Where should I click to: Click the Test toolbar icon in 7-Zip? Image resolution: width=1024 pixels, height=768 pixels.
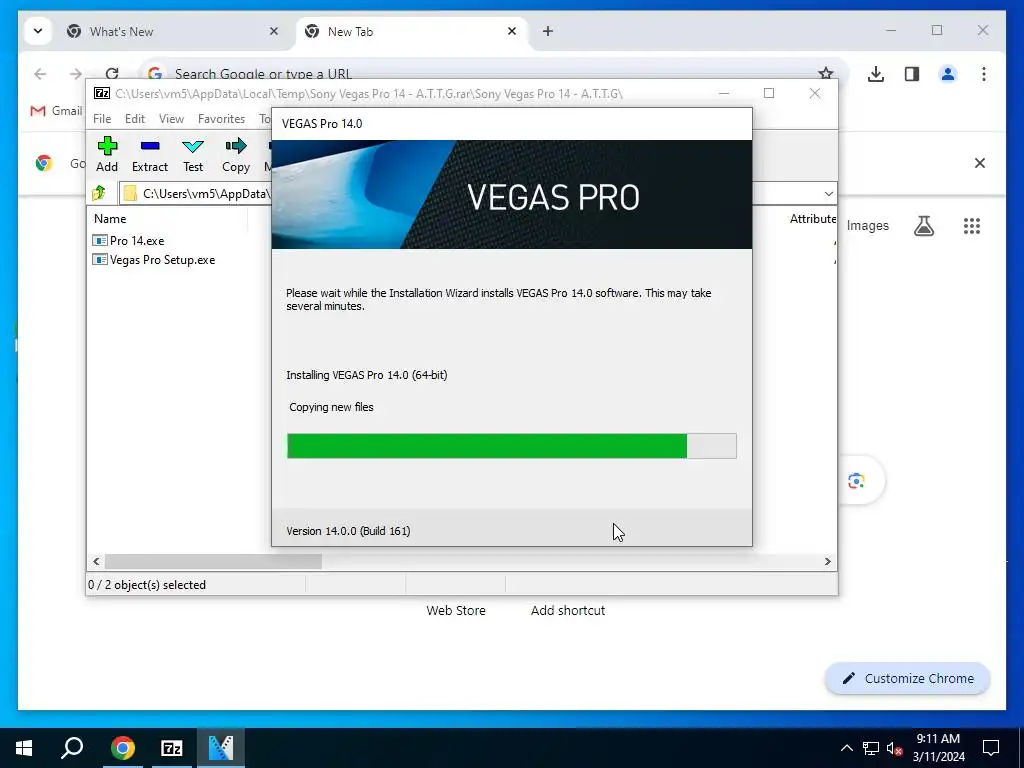(193, 155)
